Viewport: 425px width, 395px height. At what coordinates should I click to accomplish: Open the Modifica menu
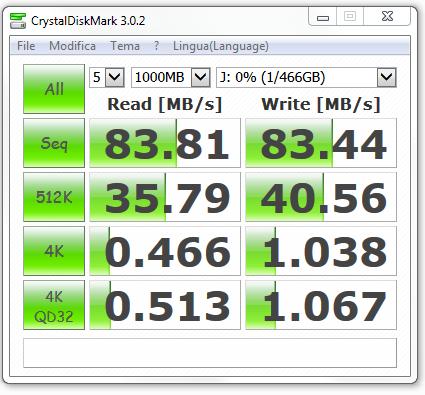click(72, 46)
